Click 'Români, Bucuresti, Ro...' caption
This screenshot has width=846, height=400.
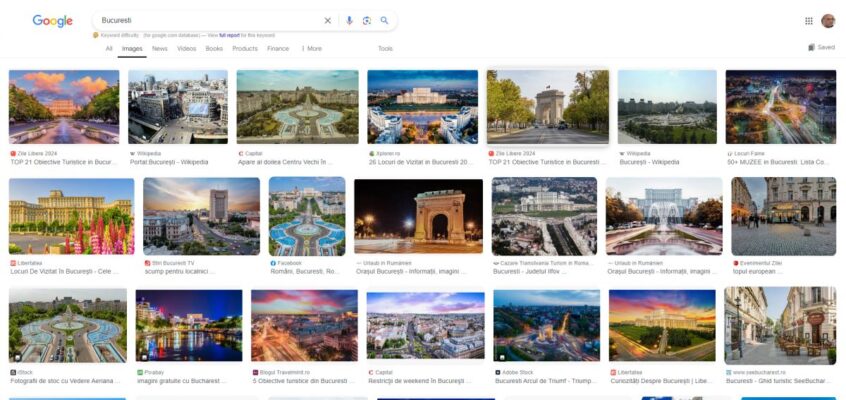tap(305, 272)
